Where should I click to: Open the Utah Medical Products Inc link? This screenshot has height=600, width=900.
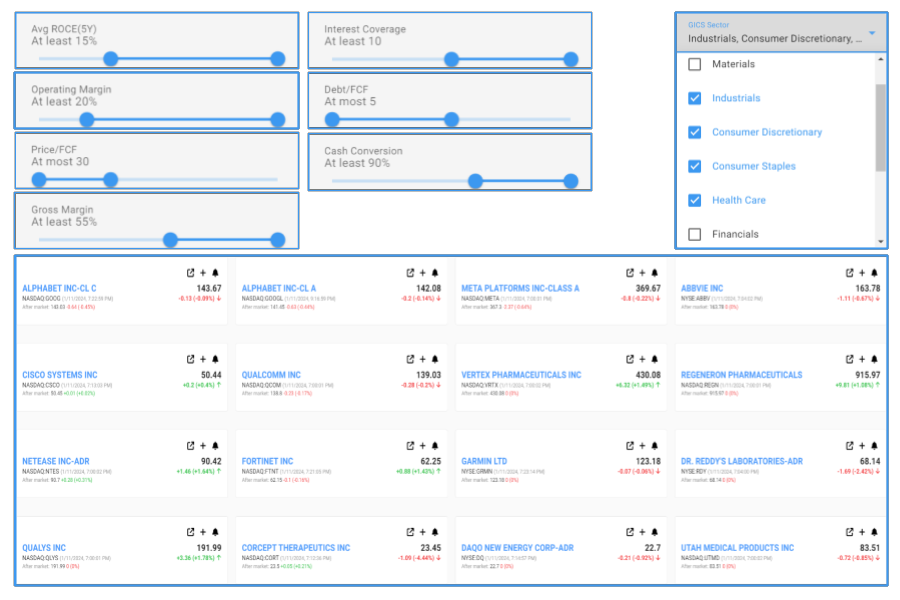pyautogui.click(x=738, y=548)
